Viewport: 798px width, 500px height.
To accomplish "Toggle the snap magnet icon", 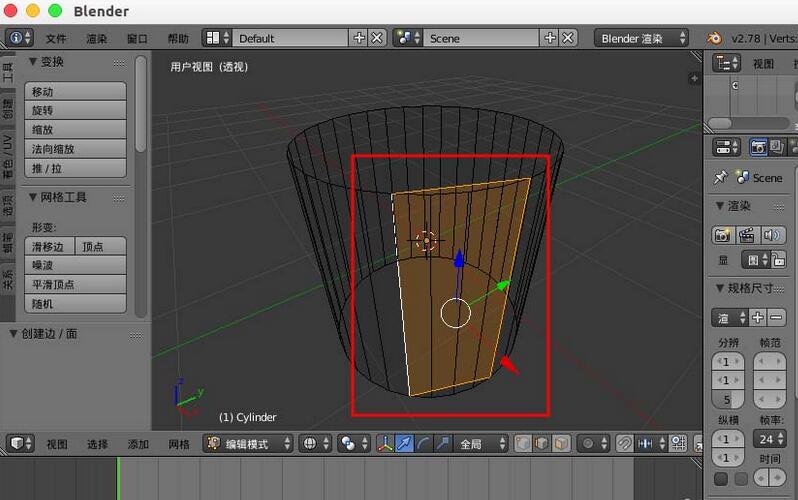I will [x=624, y=443].
